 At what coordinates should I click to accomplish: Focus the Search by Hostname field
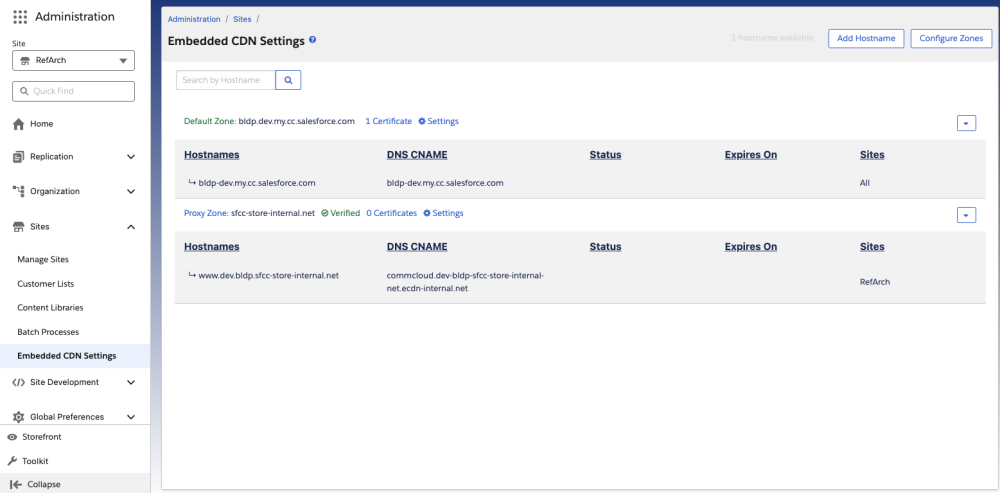[x=226, y=80]
